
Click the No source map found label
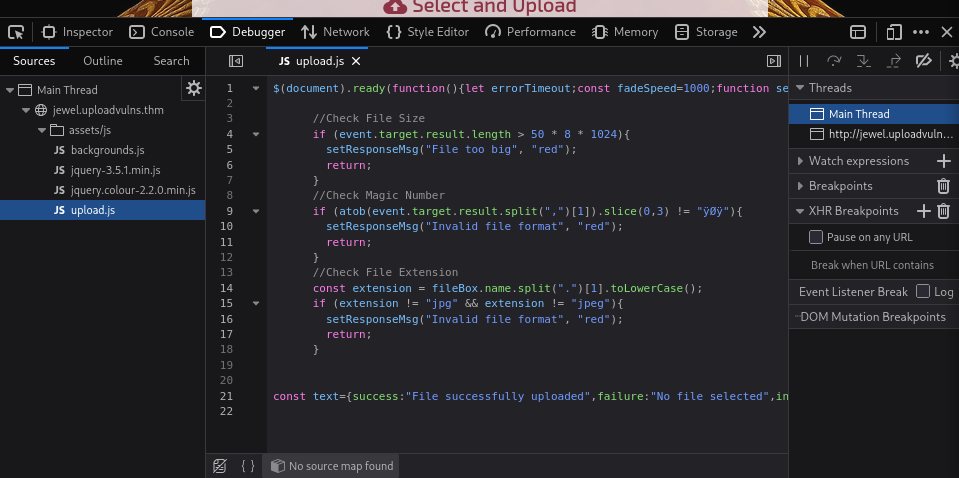click(x=331, y=466)
